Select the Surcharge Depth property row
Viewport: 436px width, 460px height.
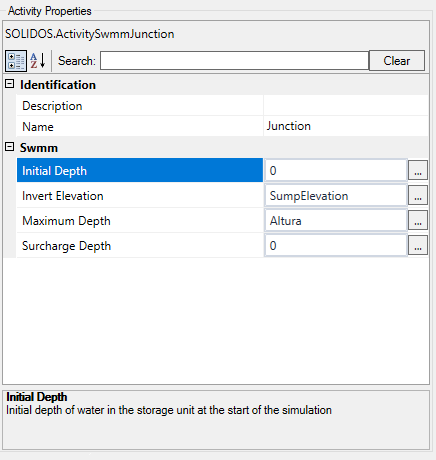point(140,245)
